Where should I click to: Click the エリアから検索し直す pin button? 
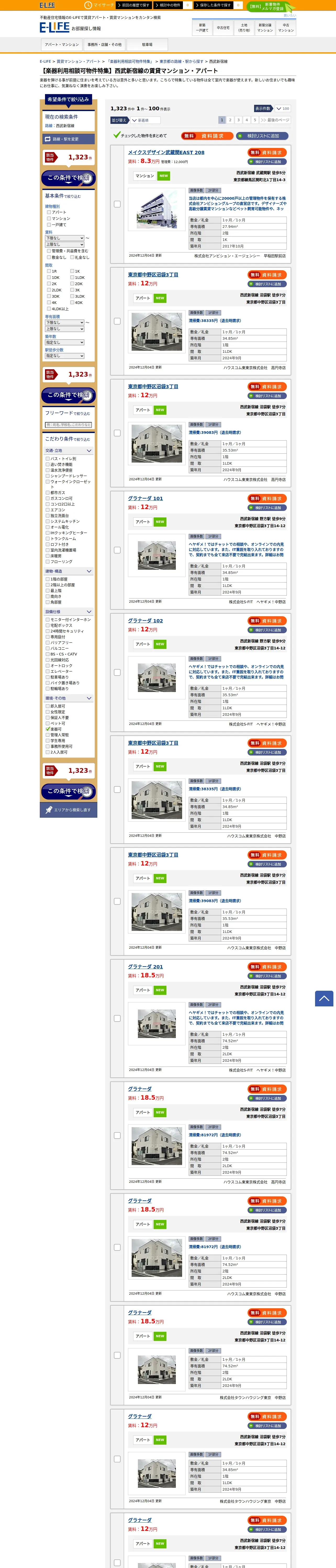coord(68,810)
